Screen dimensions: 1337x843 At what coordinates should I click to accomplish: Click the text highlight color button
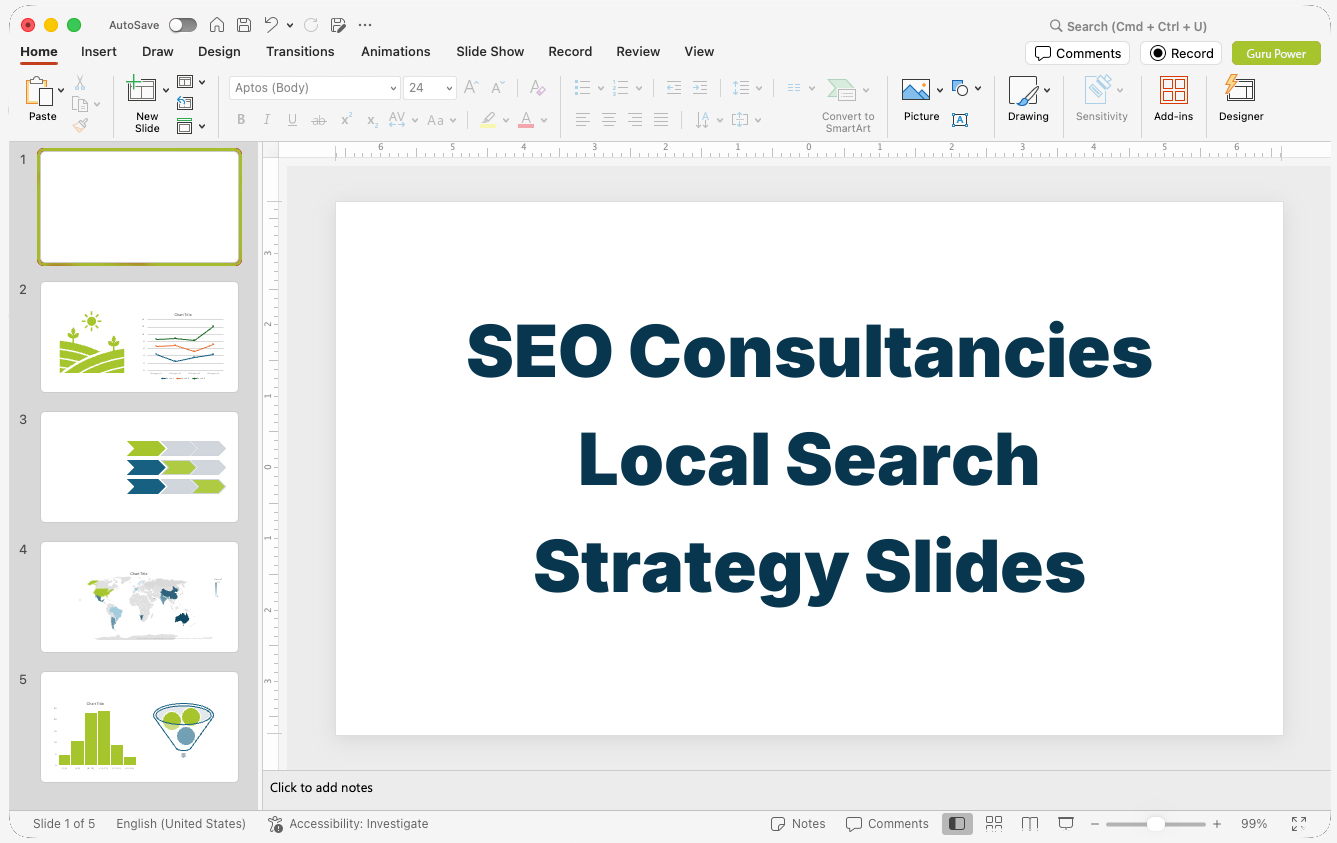pos(487,120)
